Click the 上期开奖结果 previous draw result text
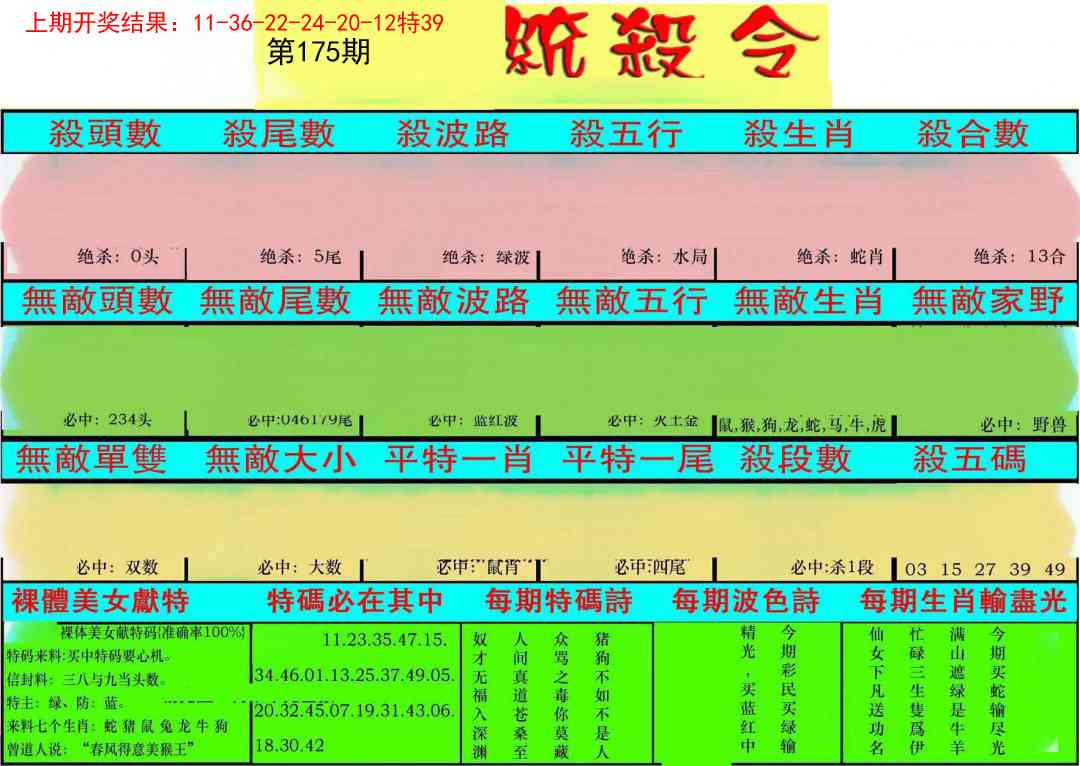The height and width of the screenshot is (766, 1080). coord(233,22)
